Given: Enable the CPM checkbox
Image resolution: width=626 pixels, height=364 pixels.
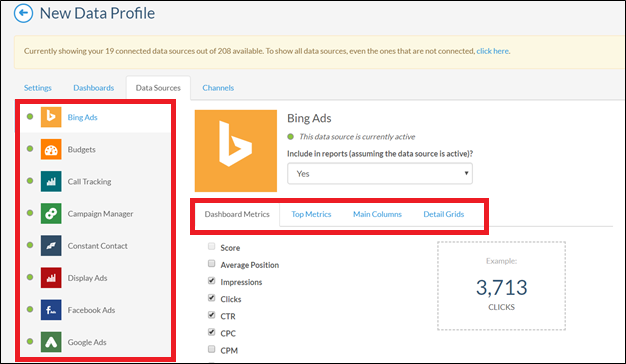Looking at the screenshot, I should [x=212, y=349].
